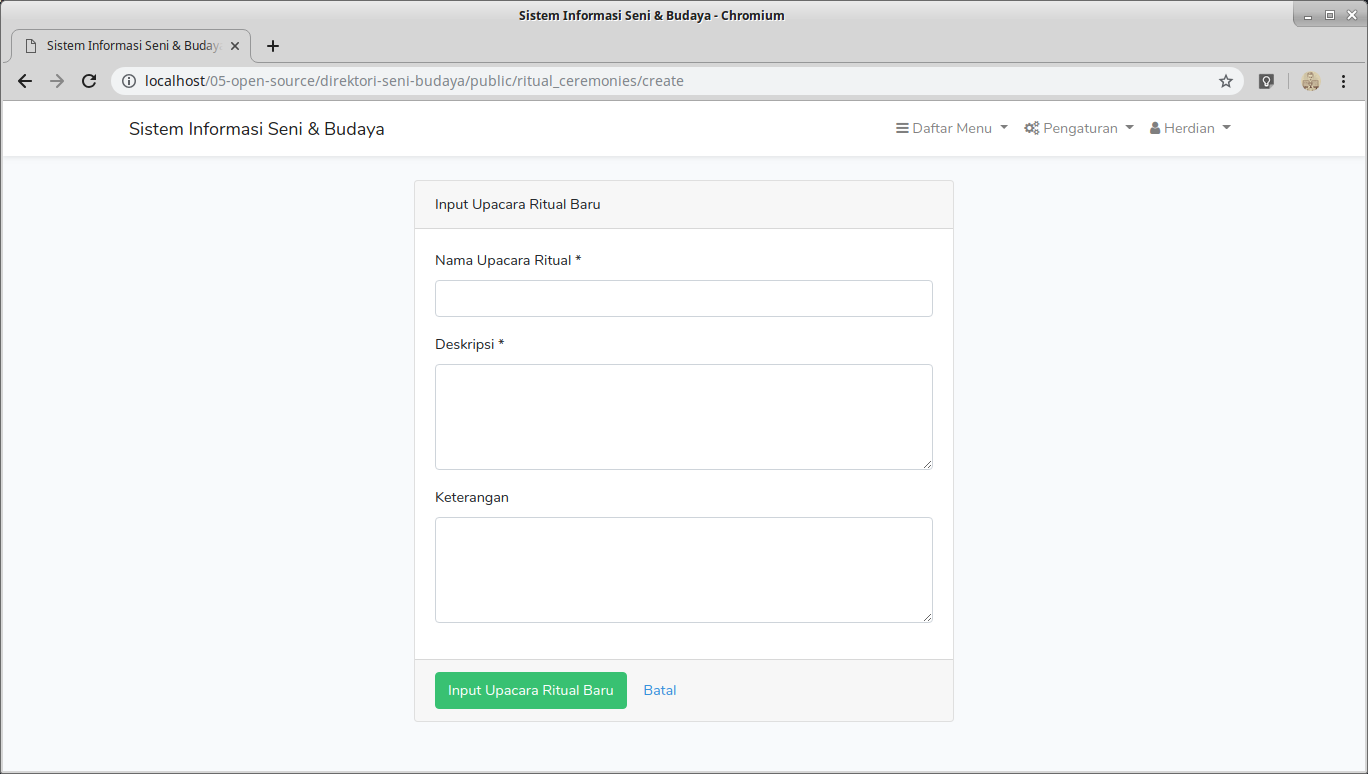Click inside the Keterangan textarea
Viewport: 1368px width, 774px height.
[x=684, y=570]
